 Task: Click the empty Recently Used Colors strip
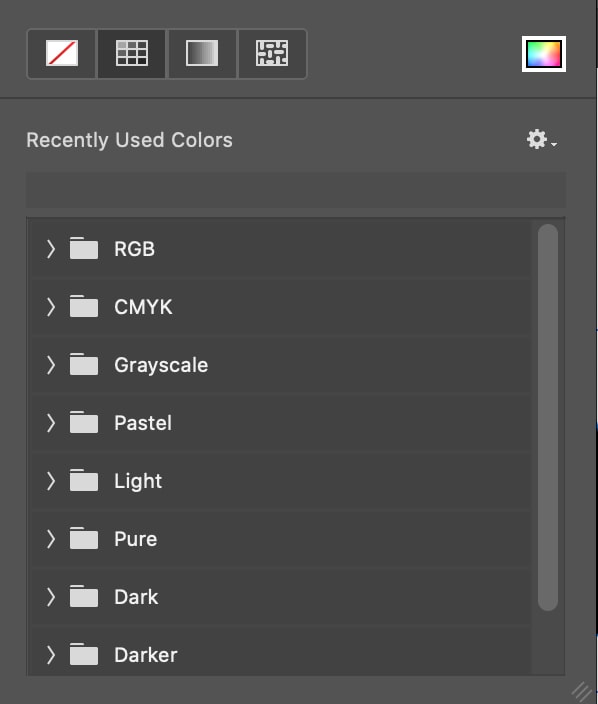pos(296,189)
